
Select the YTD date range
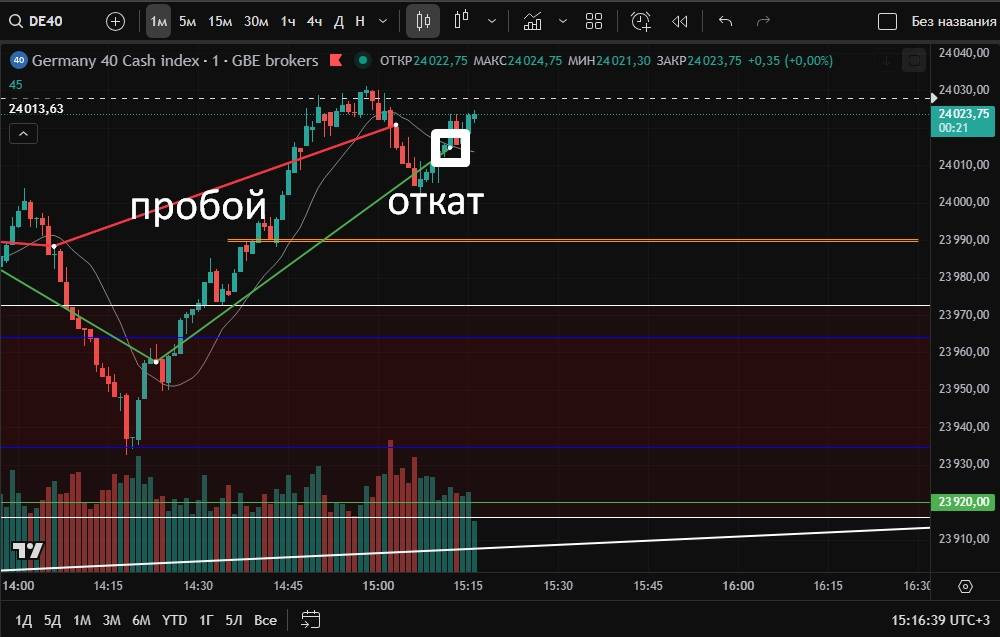tap(174, 620)
